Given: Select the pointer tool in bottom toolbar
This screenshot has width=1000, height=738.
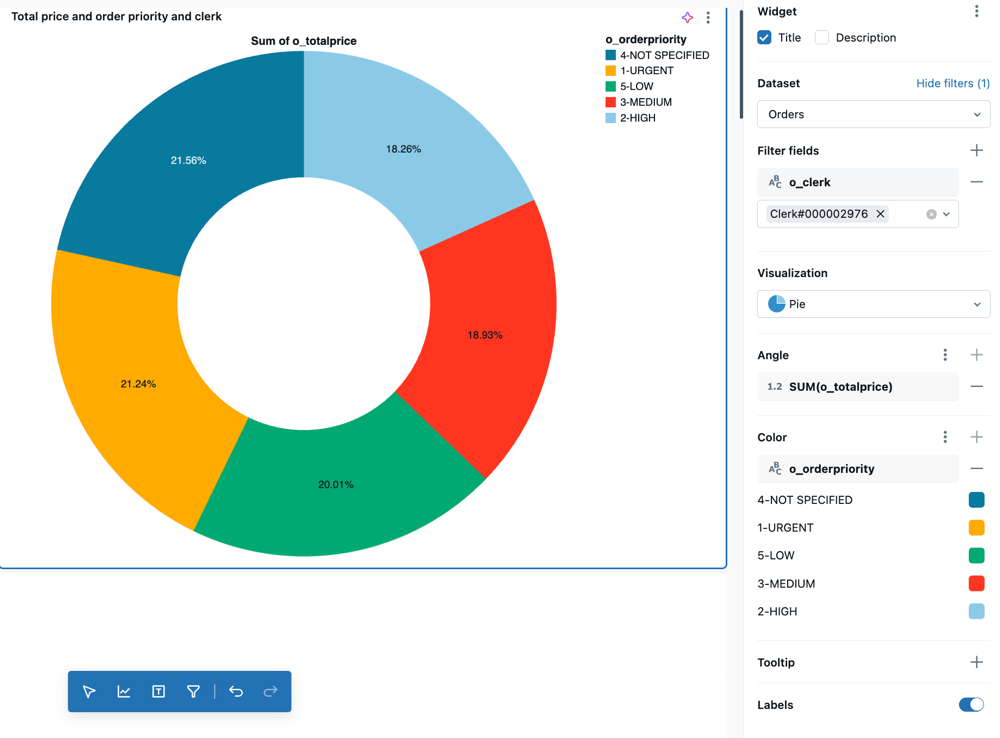Looking at the screenshot, I should (89, 691).
